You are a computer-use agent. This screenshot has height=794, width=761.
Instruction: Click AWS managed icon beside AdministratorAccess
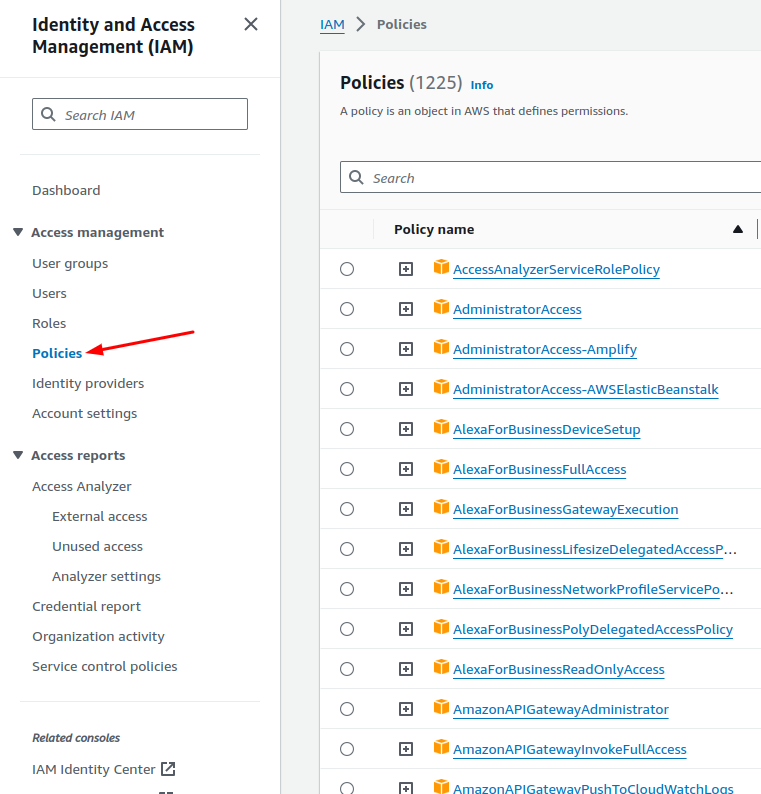441,307
